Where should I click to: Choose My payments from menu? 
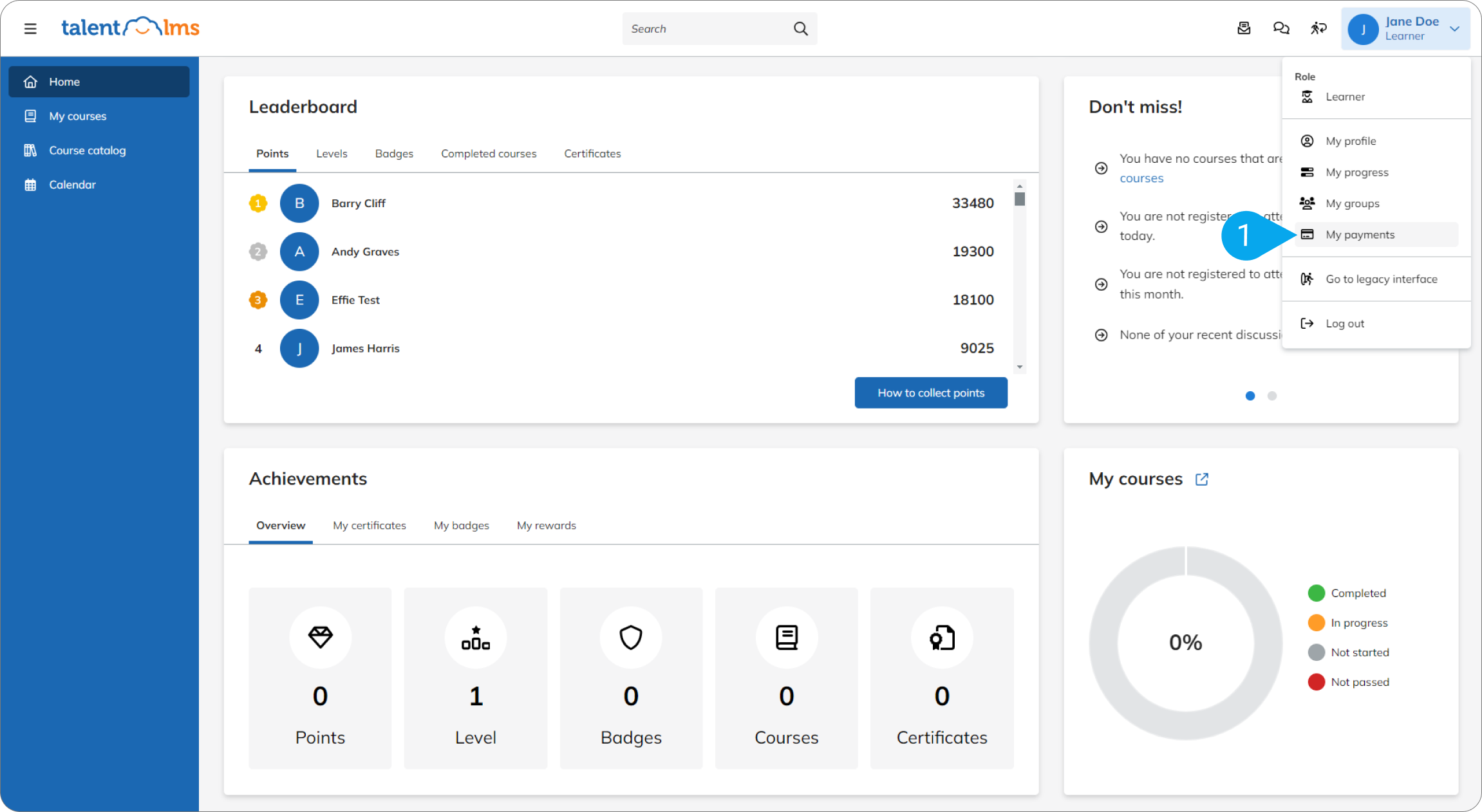click(1376, 235)
